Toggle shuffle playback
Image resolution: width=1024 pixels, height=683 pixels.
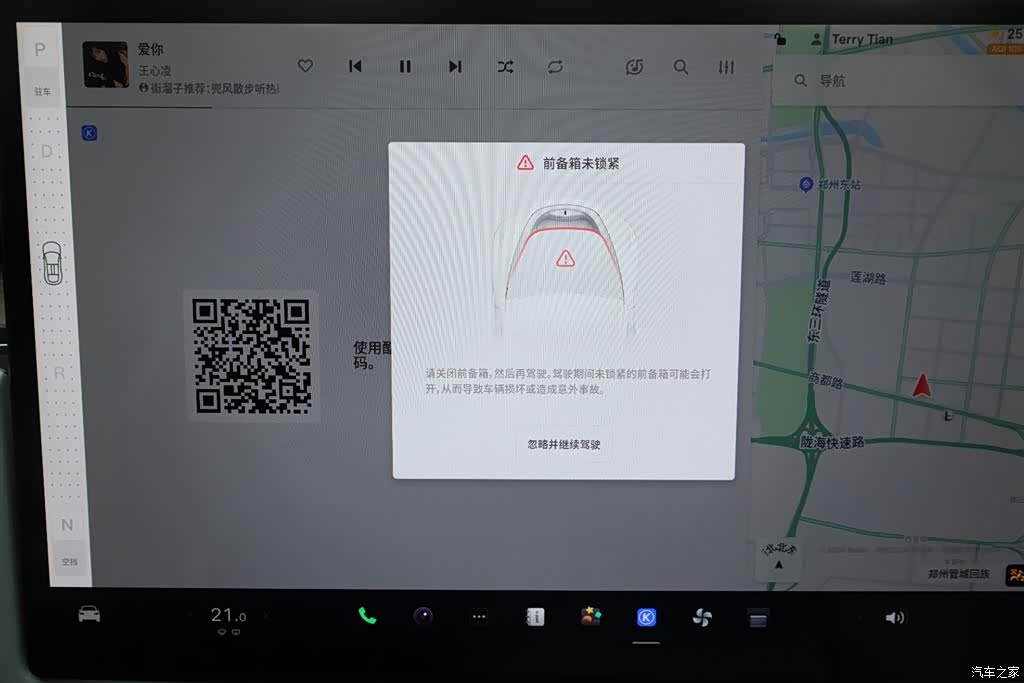tap(505, 67)
